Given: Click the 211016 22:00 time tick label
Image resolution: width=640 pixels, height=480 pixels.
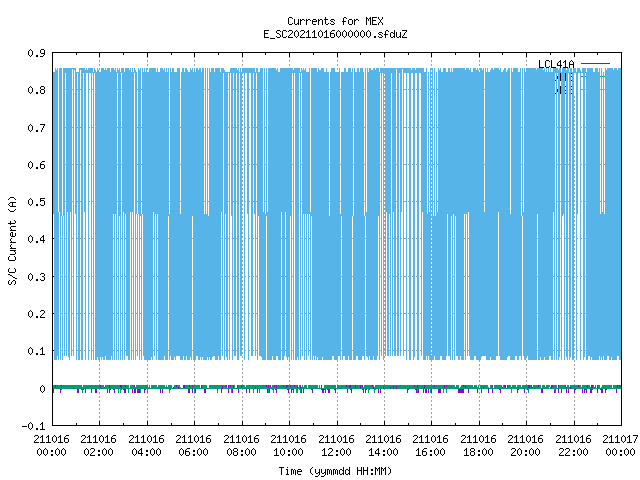Looking at the screenshot, I should click(x=573, y=445).
